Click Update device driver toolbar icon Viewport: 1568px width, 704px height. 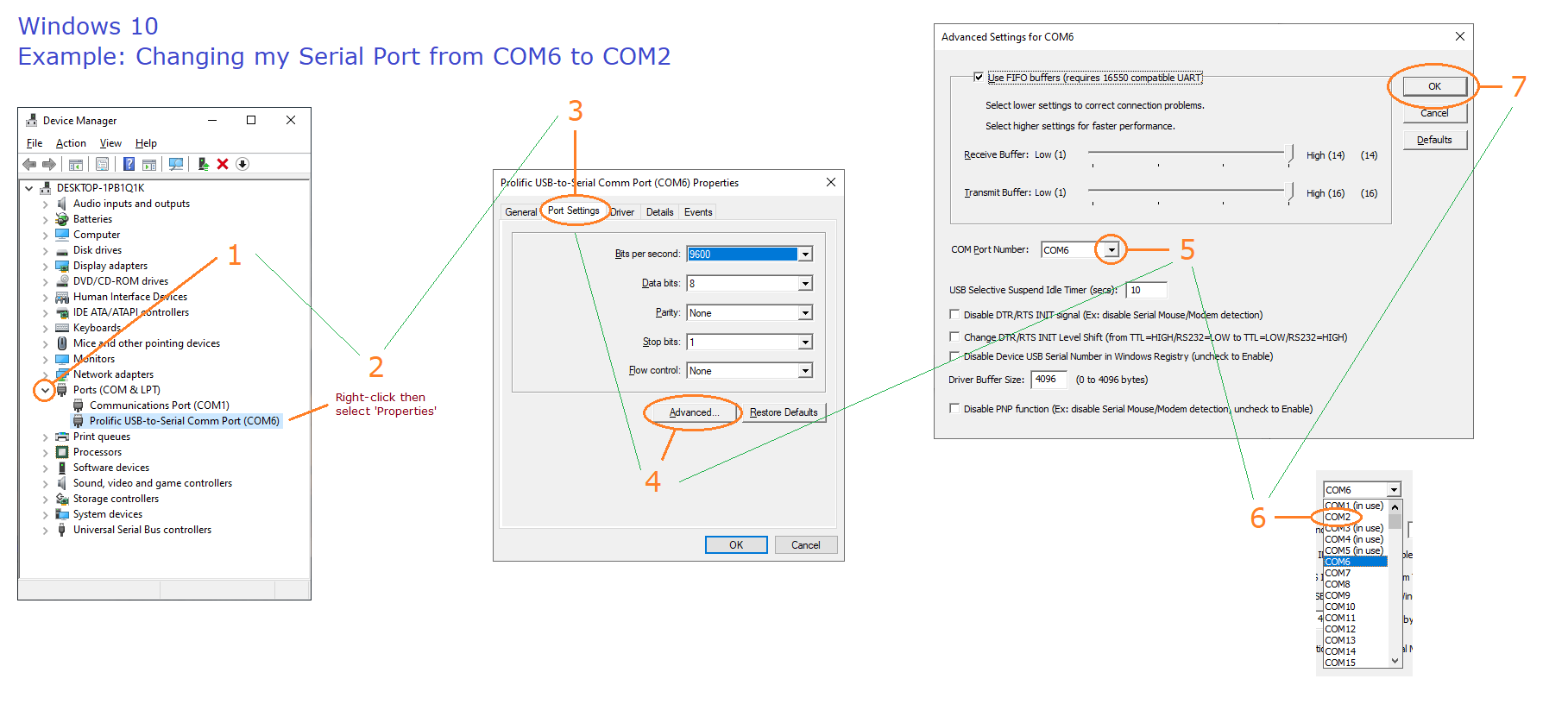203,164
